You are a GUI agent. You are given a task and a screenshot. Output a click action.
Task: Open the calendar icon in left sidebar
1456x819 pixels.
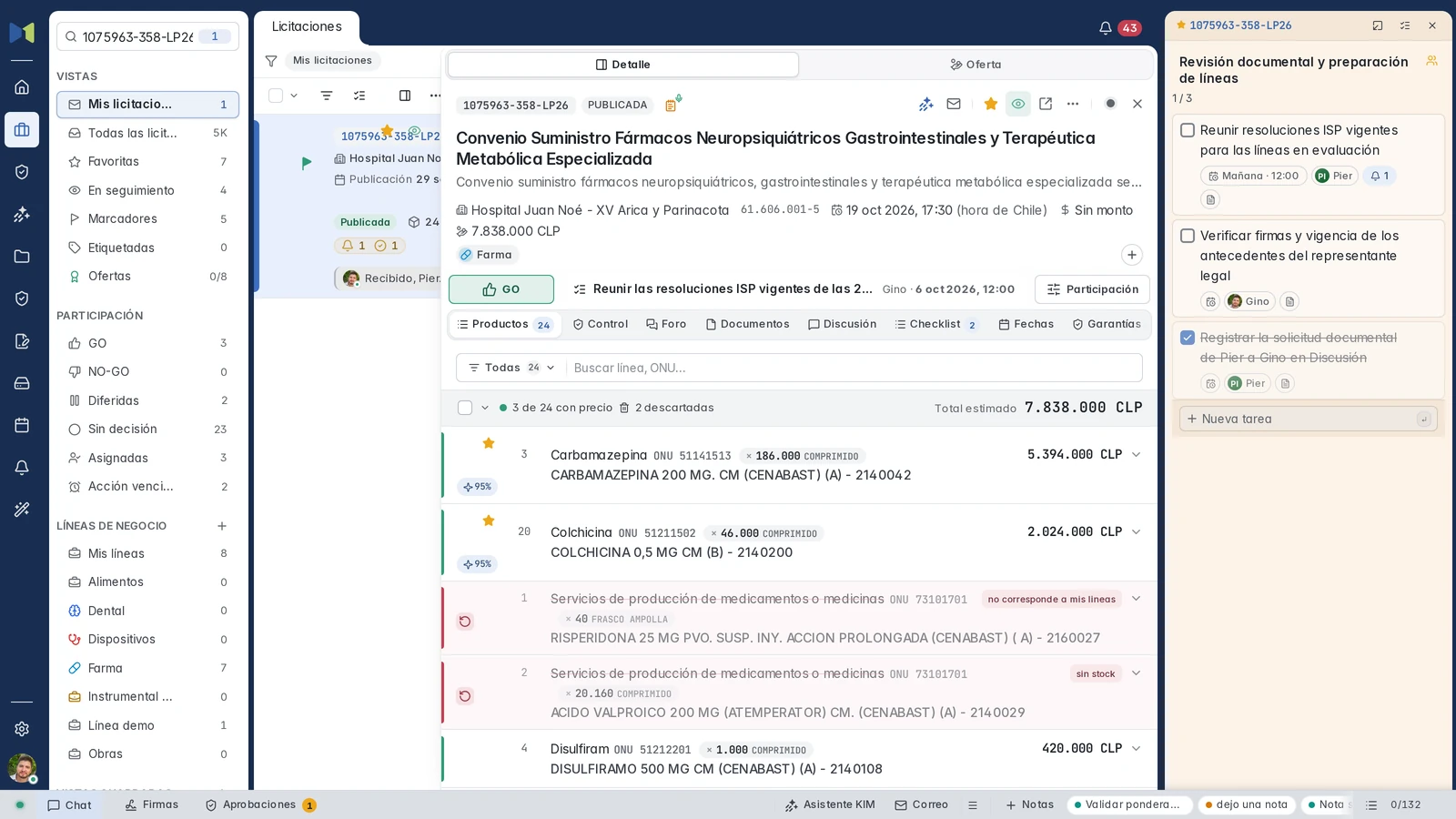click(x=22, y=425)
